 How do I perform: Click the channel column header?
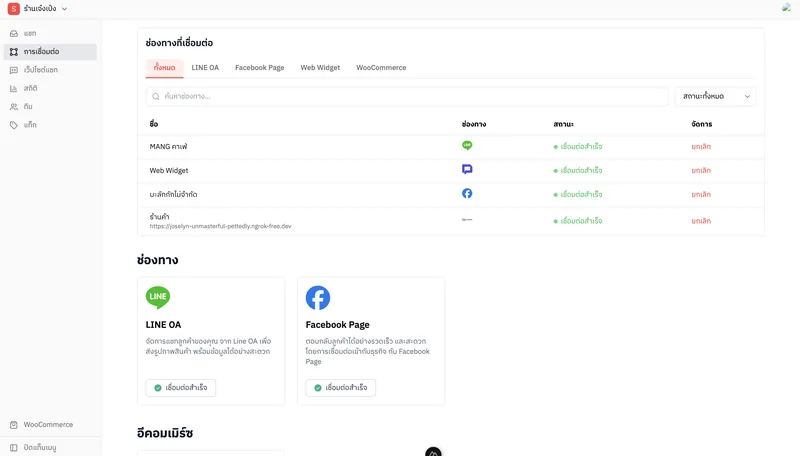tap(473, 124)
